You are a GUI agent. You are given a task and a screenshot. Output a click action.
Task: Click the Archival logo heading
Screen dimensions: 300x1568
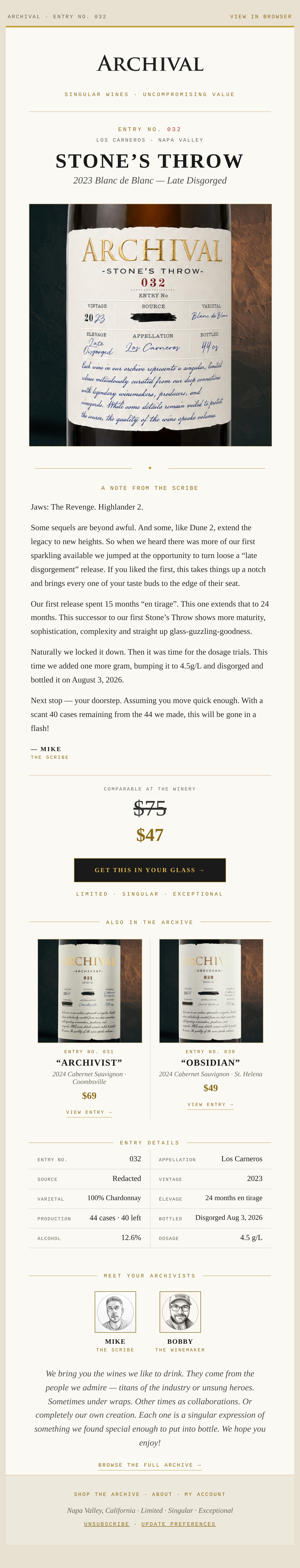click(x=150, y=64)
